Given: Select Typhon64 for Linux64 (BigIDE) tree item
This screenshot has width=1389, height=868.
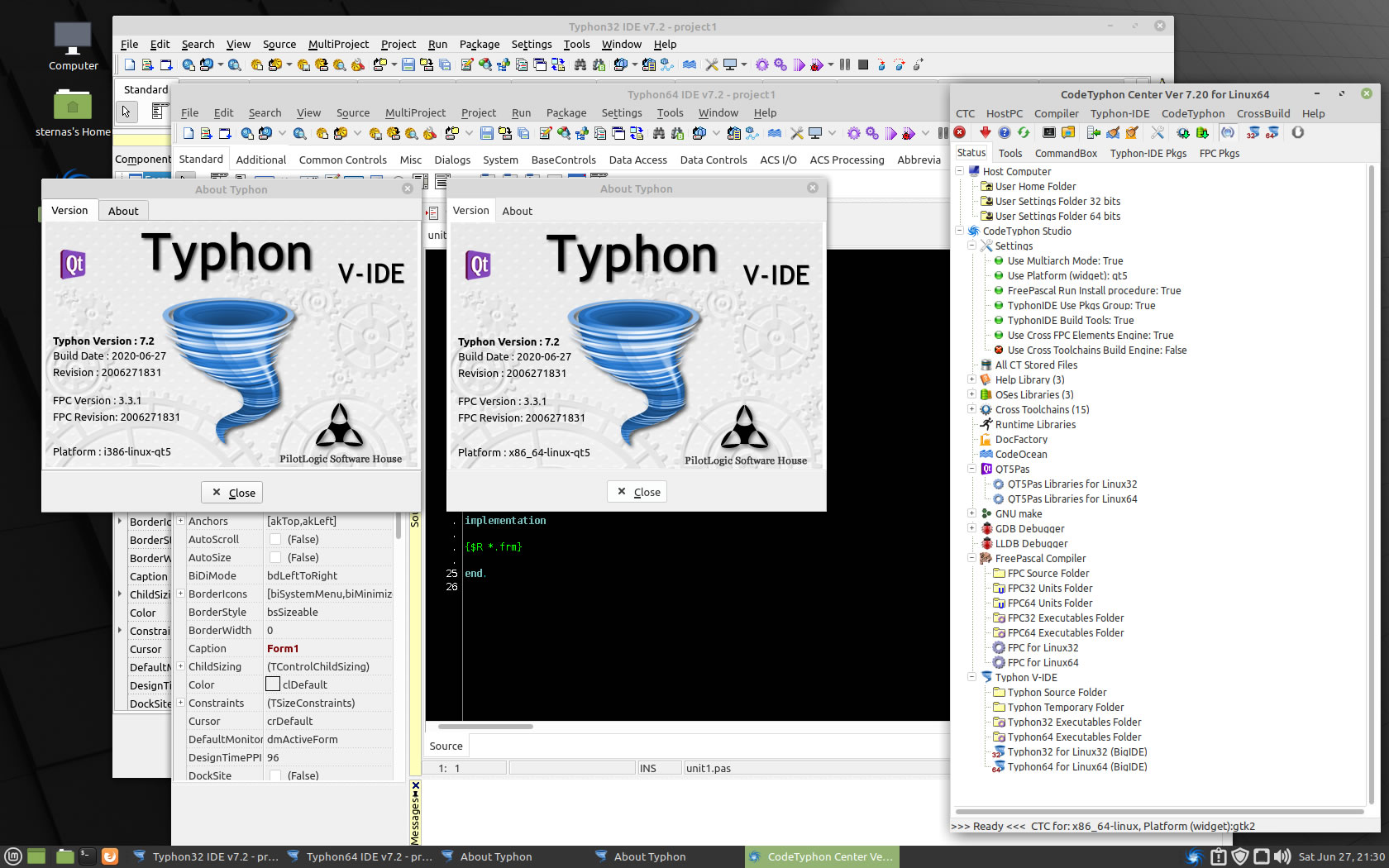Looking at the screenshot, I should click(1076, 766).
